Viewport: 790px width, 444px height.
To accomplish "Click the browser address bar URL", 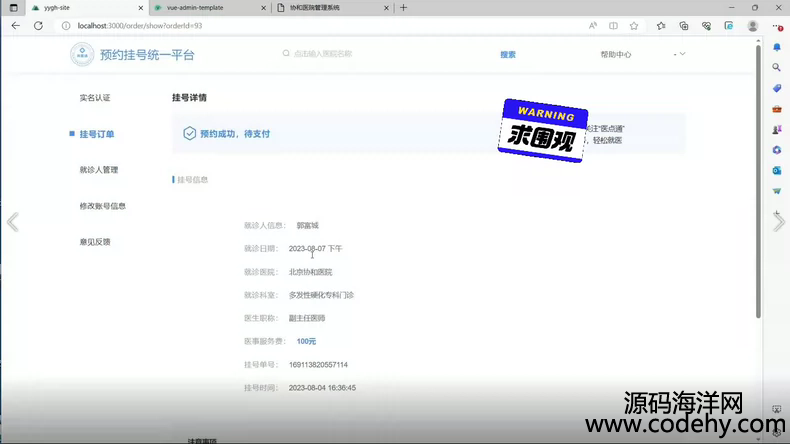I will 140,26.
